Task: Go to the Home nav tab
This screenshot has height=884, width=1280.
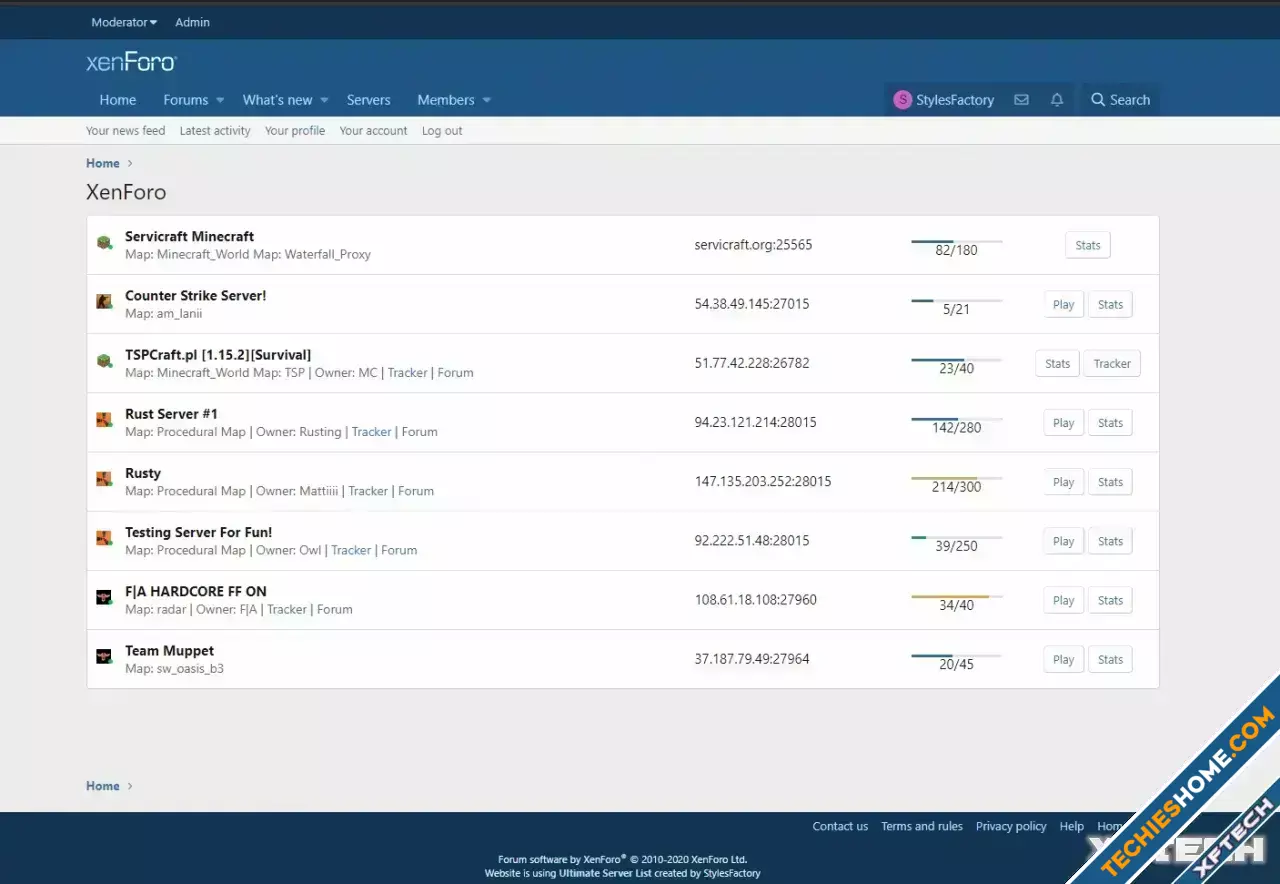Action: click(118, 100)
